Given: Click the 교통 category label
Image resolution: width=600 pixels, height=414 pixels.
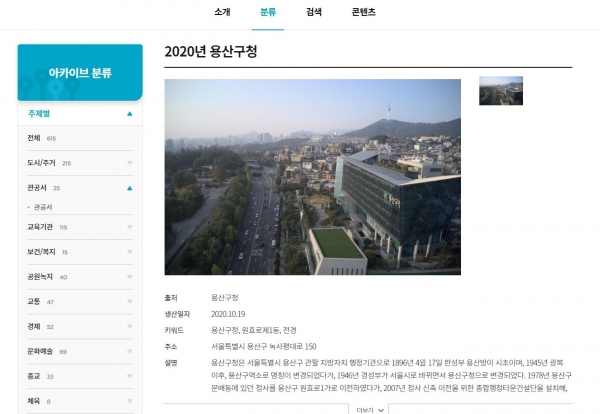Looking at the screenshot, I should tap(34, 302).
